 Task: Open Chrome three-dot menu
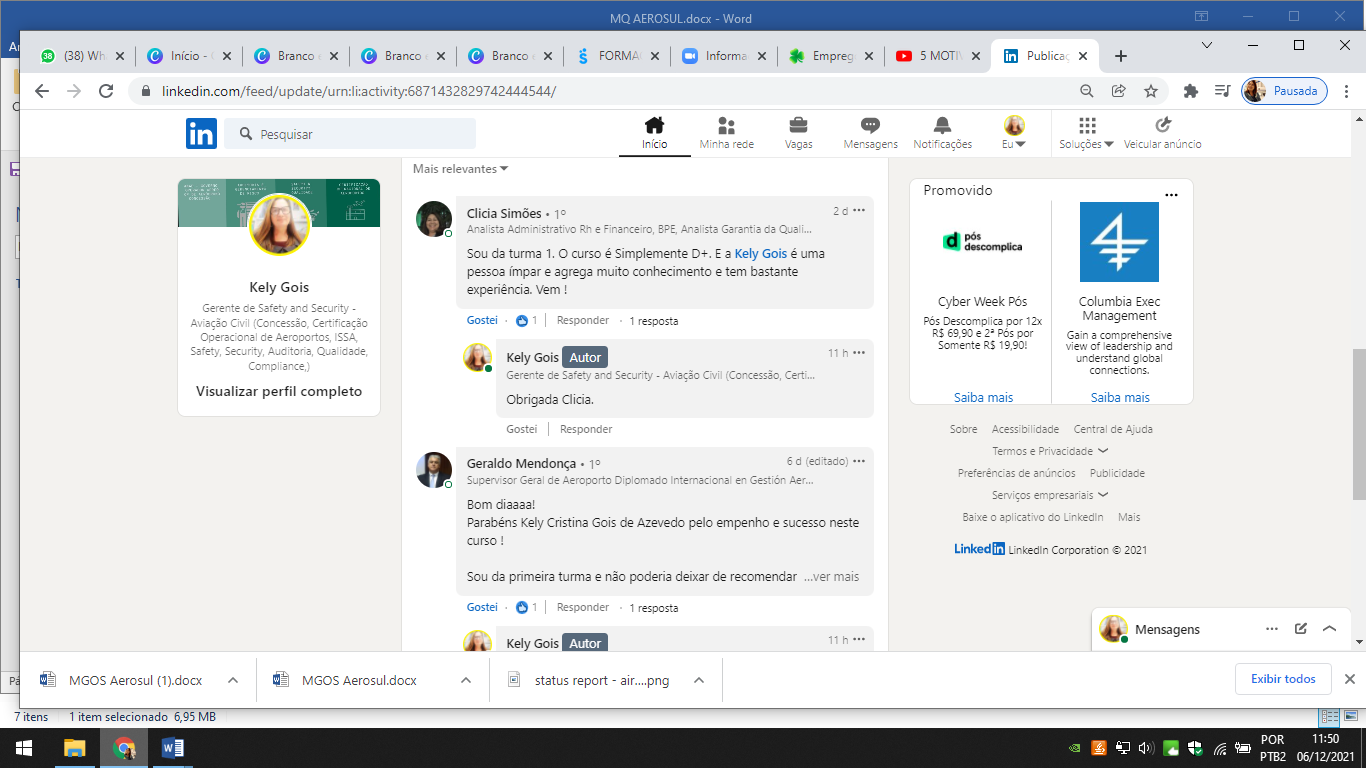pos(1347,91)
